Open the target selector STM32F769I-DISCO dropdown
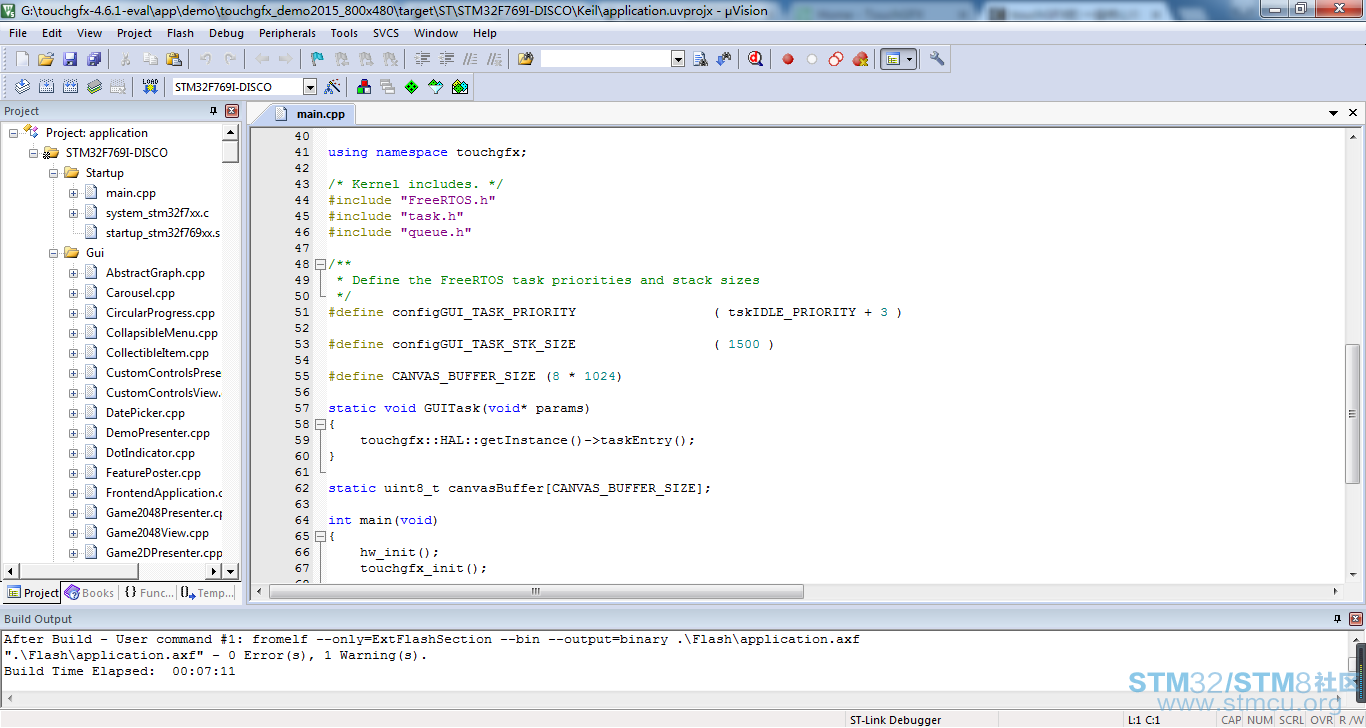Viewport: 1366px width, 728px height. 310,87
